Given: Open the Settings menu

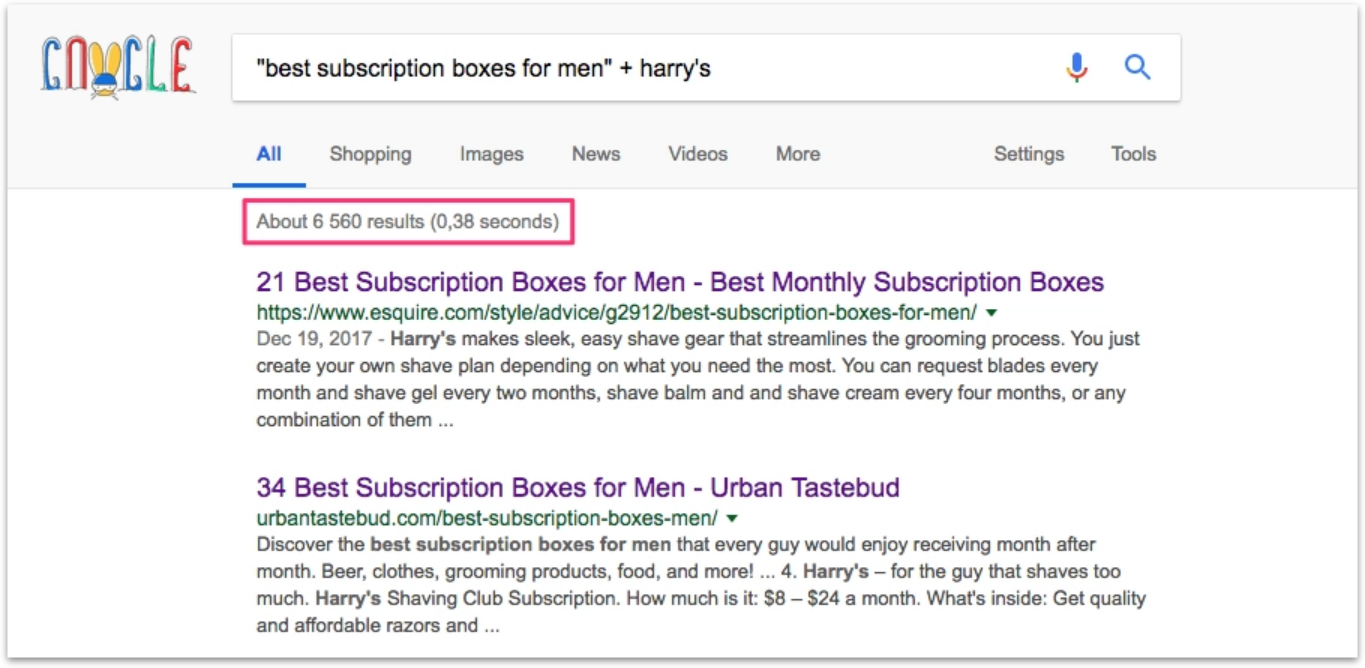Looking at the screenshot, I should (1029, 154).
